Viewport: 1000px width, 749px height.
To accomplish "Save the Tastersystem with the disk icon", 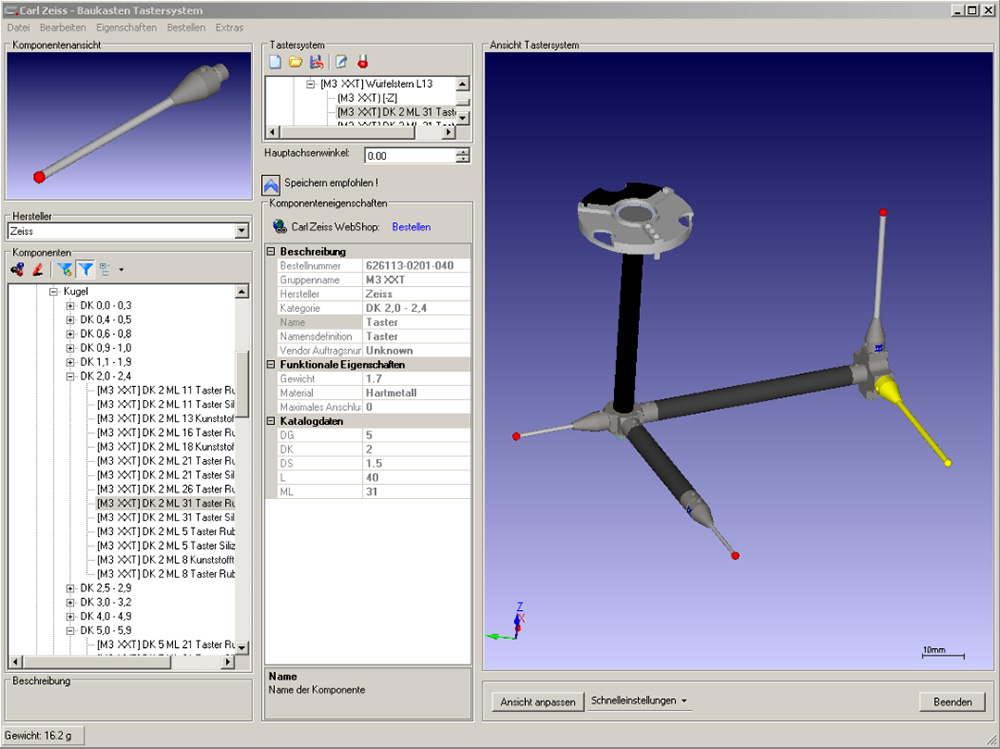I will (x=316, y=62).
